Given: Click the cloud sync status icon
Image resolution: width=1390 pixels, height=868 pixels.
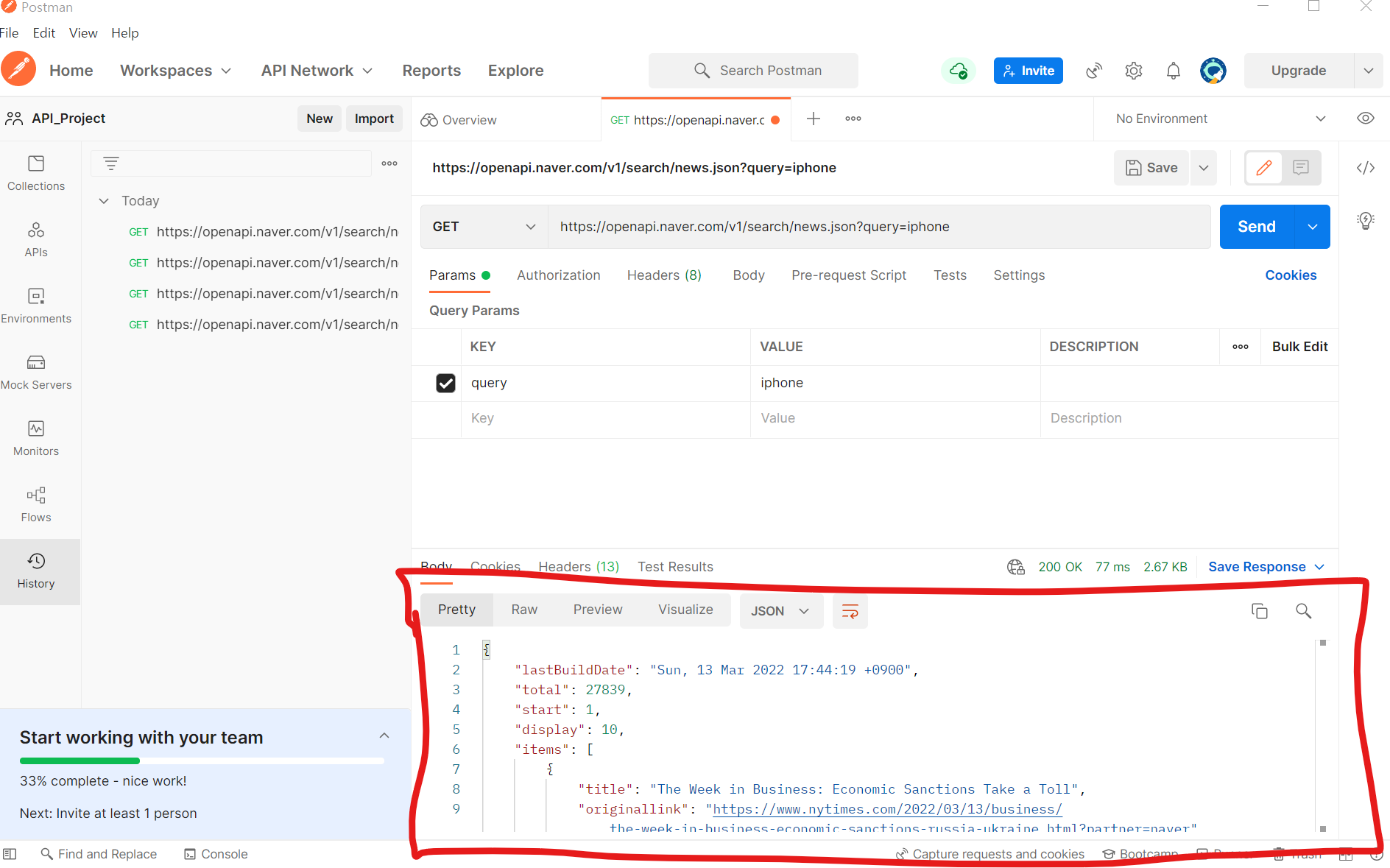Looking at the screenshot, I should [958, 71].
